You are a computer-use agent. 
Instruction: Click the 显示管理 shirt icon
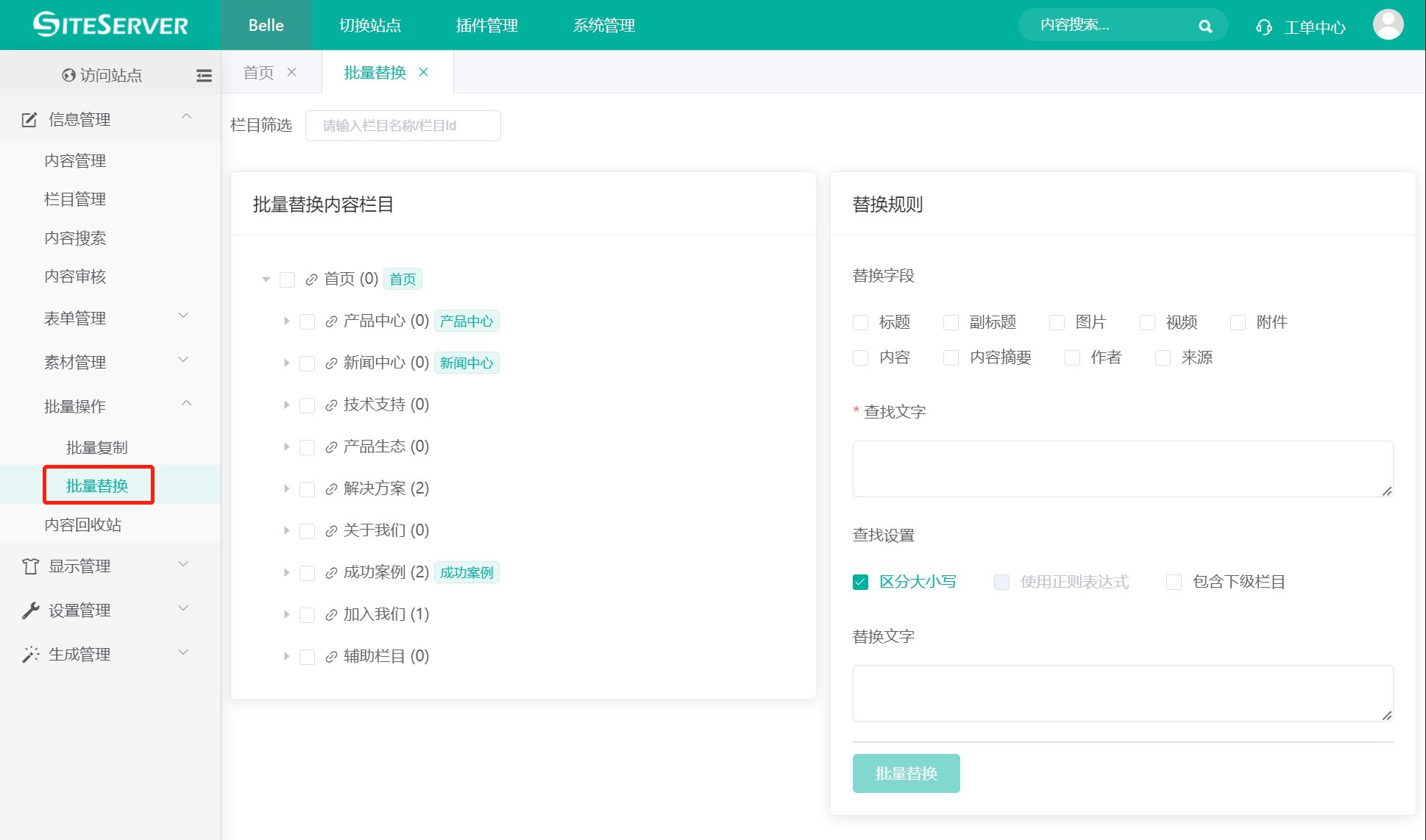click(30, 566)
